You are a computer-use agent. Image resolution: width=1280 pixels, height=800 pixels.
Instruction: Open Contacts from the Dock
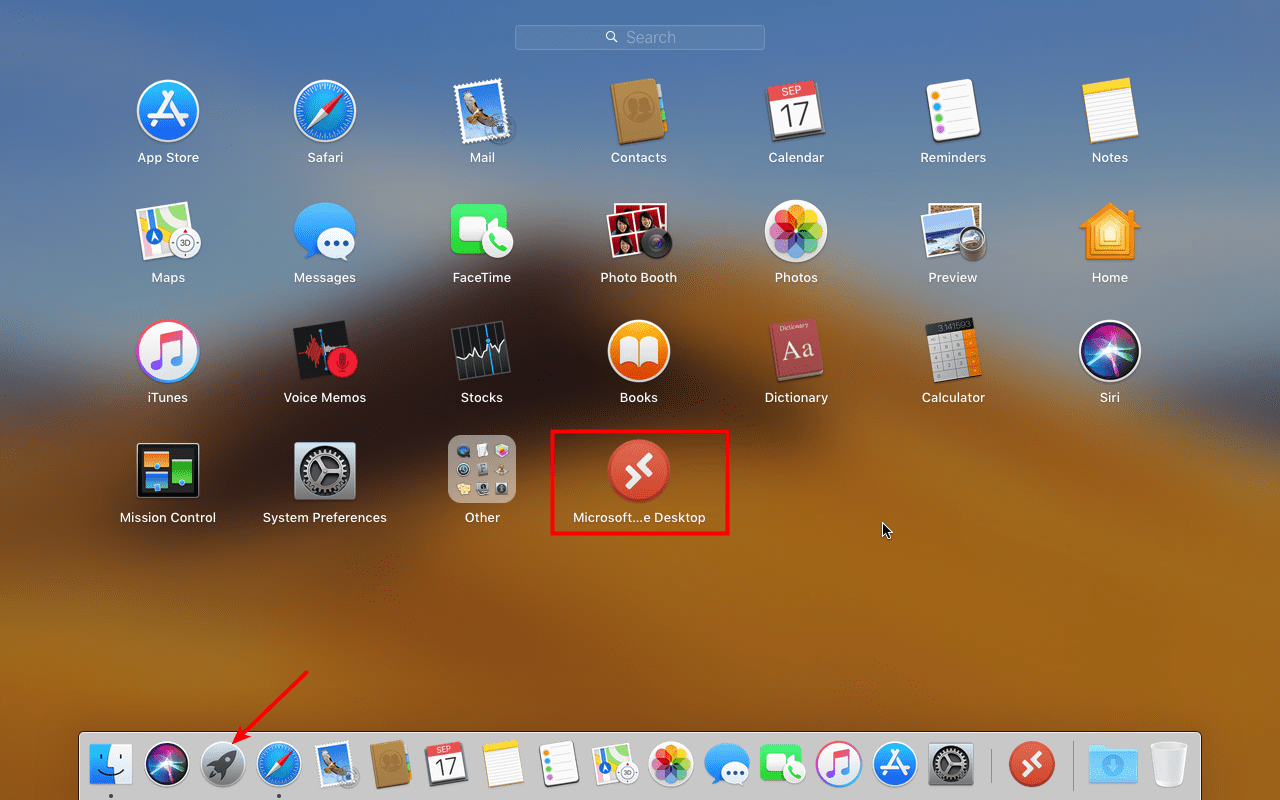pos(391,766)
